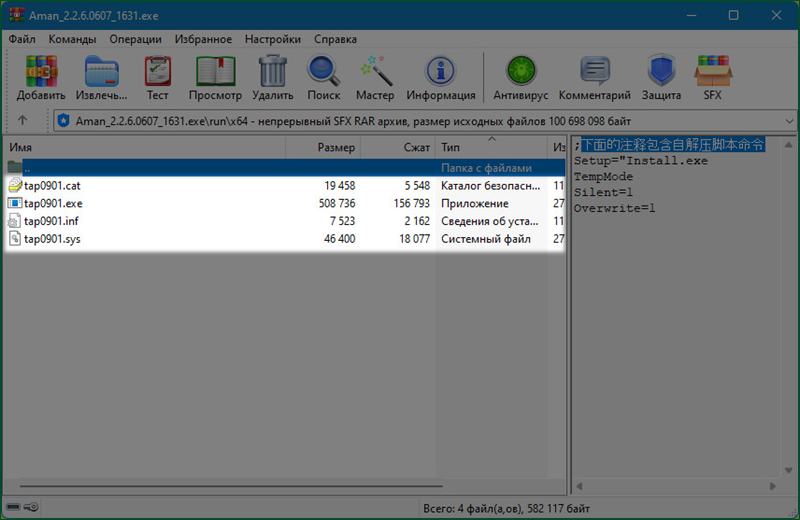Click the Silent=1 comment line
The height and width of the screenshot is (520, 800).
603,192
